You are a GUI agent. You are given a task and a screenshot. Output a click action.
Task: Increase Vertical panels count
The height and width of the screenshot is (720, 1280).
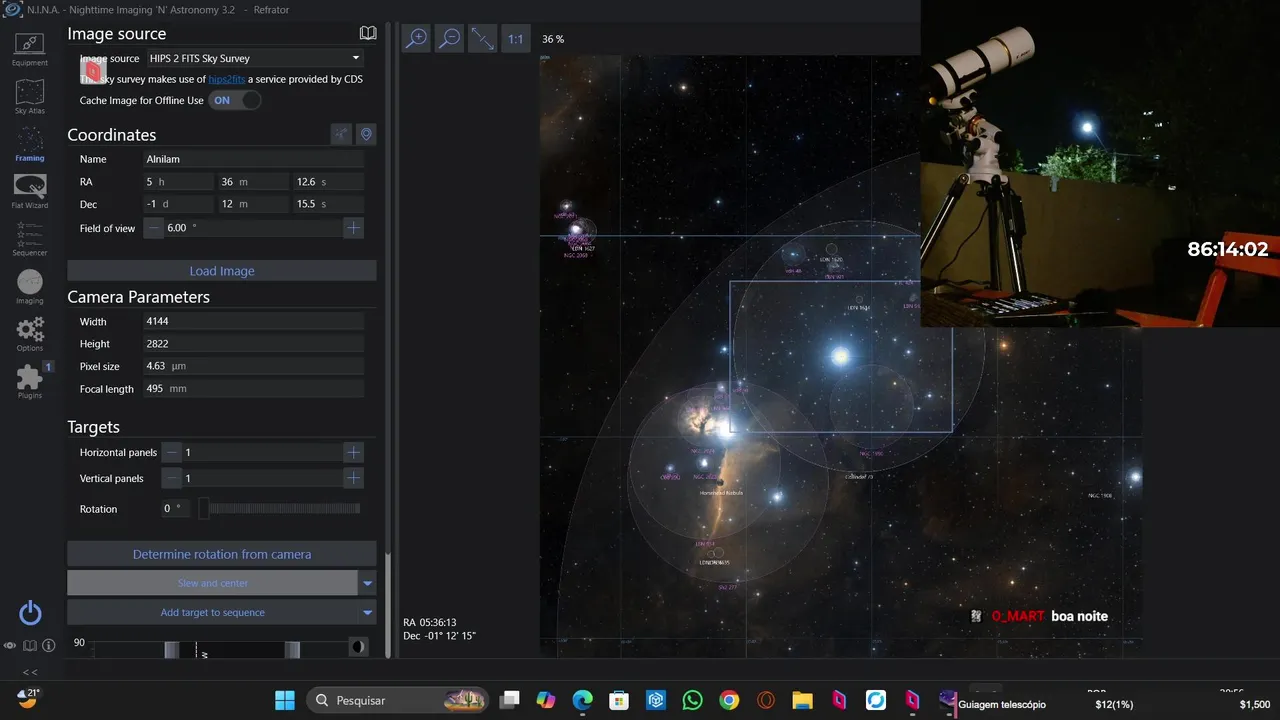[x=353, y=478]
